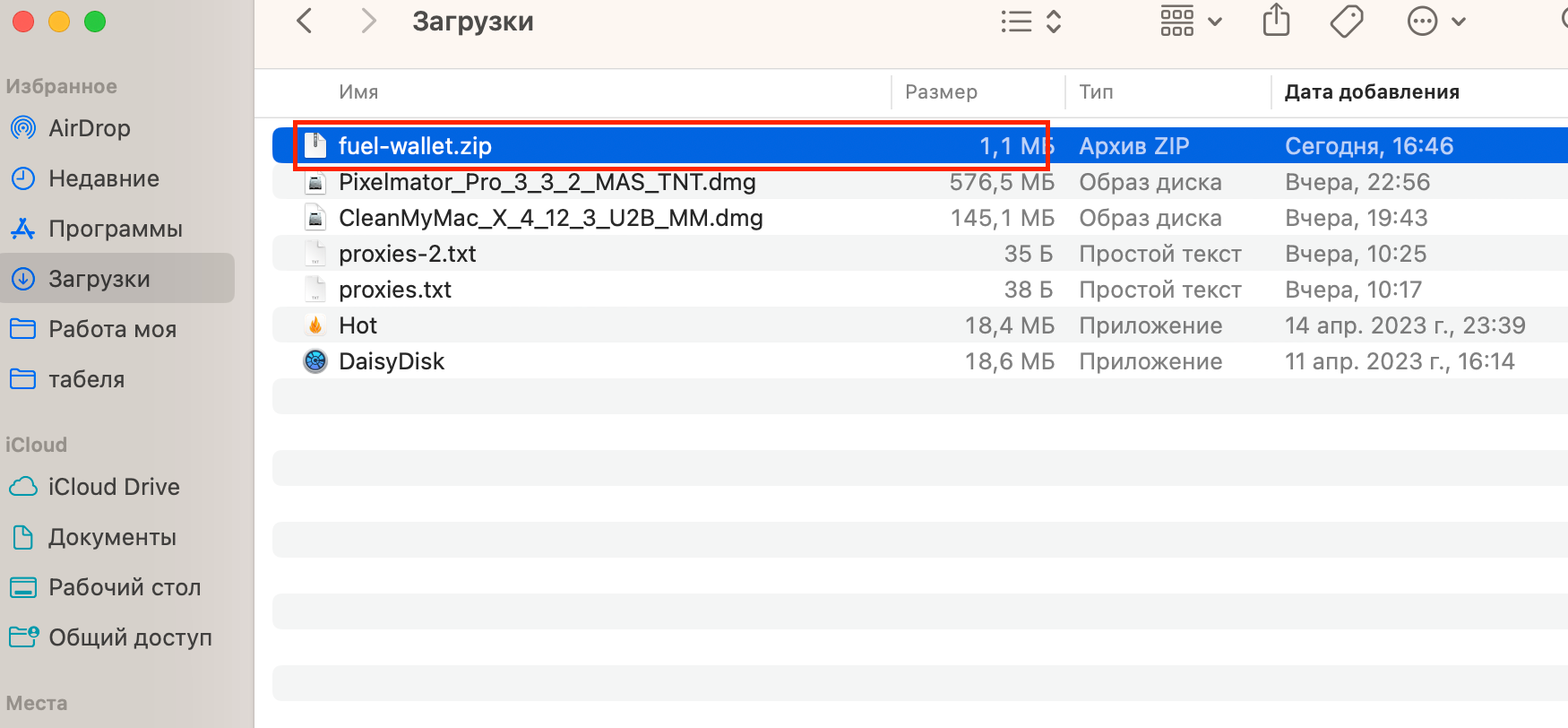Open the Работа моя folder
Image resolution: width=1568 pixels, height=728 pixels.
click(x=117, y=329)
